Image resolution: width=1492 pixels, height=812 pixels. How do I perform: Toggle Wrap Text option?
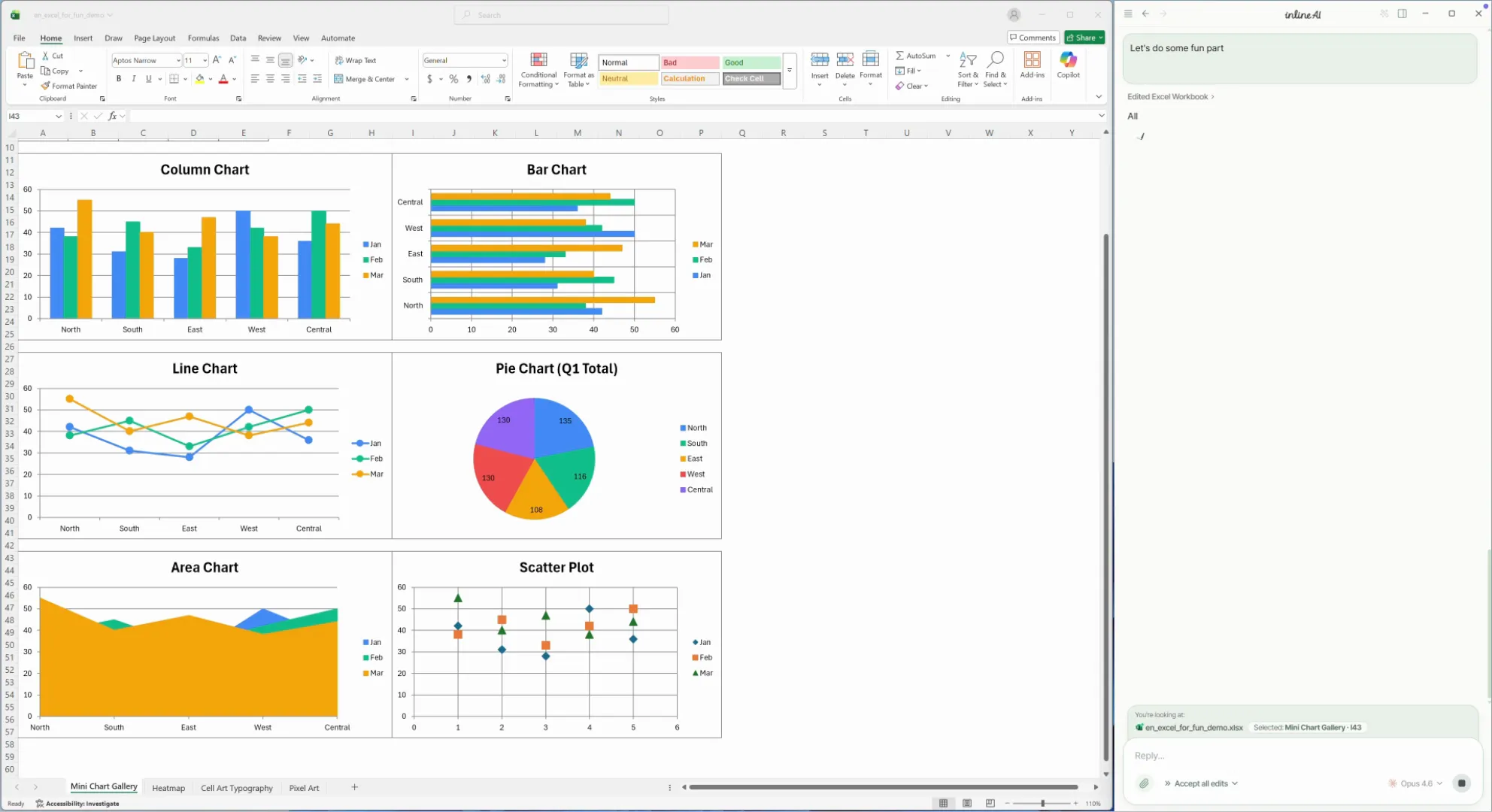(x=356, y=60)
